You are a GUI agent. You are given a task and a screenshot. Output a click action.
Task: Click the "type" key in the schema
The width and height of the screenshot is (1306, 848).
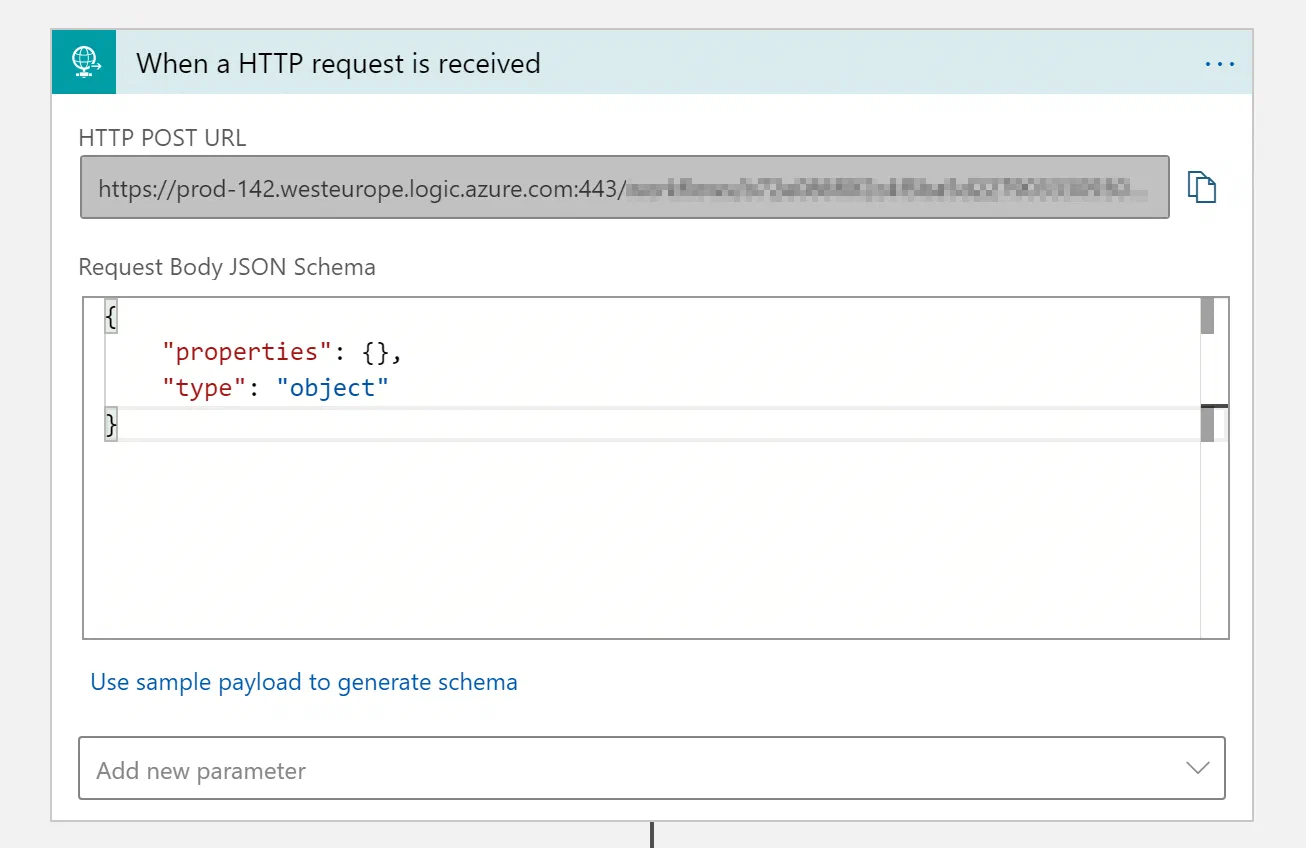203,388
